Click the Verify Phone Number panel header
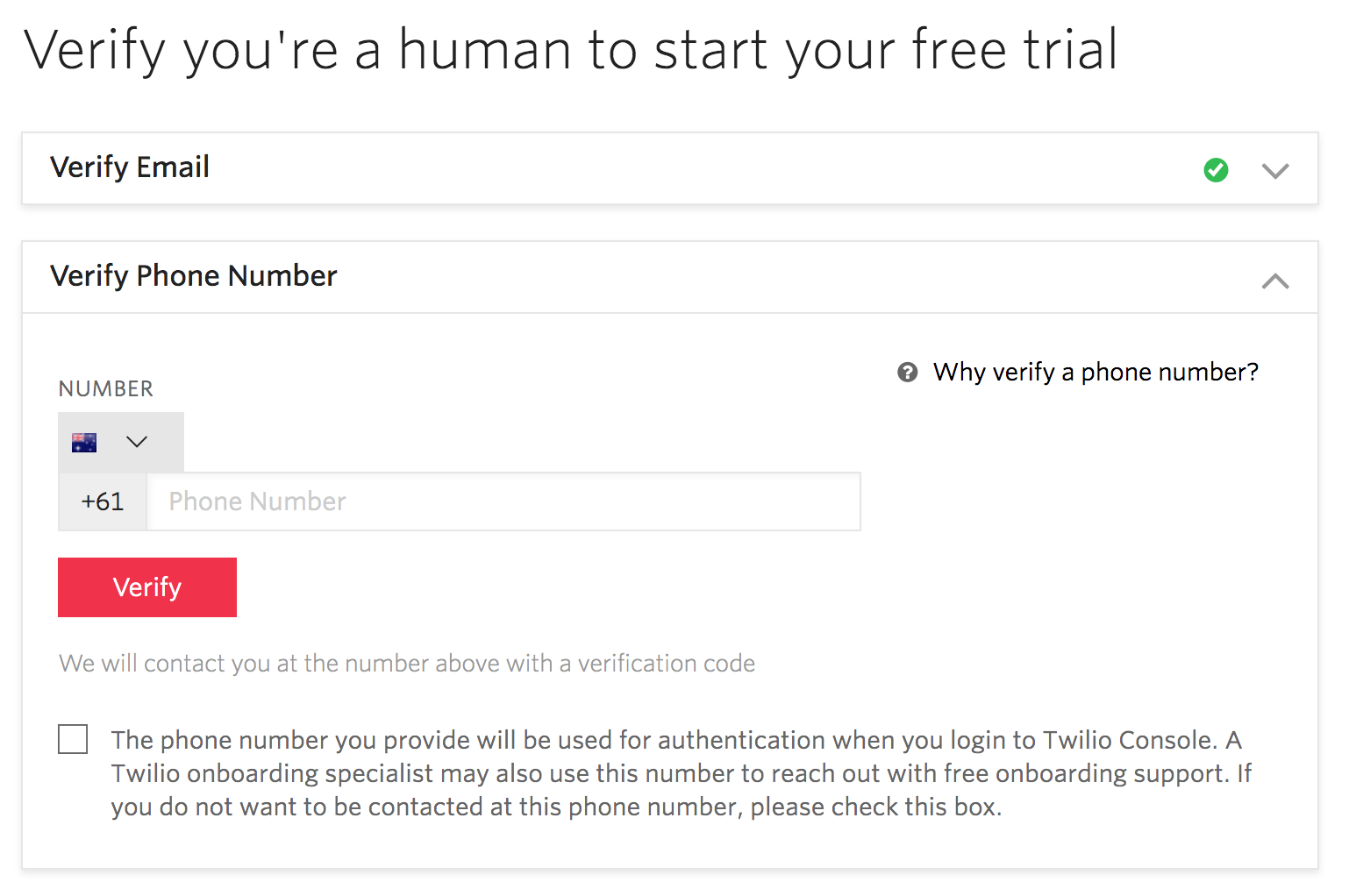Screen dimensions: 1349x896 (x=670, y=277)
